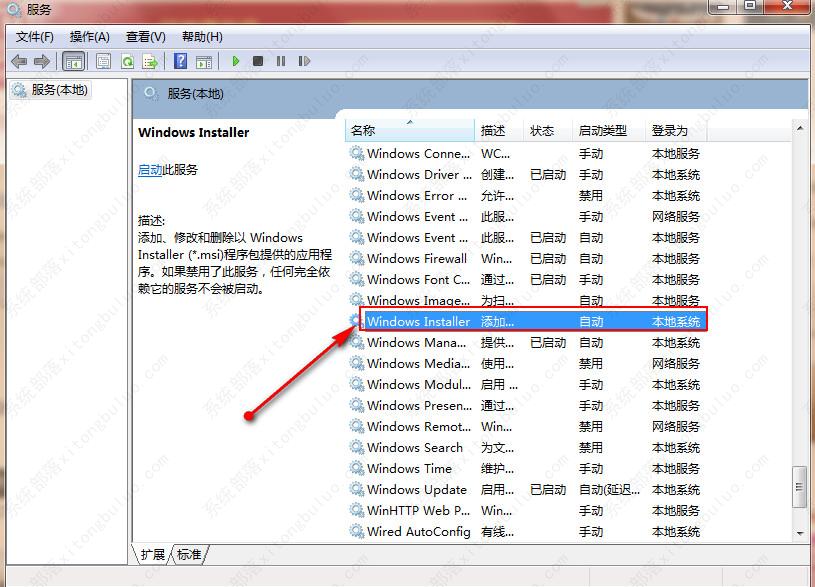Pause the service with the pause icon
This screenshot has width=815, height=587.
coord(281,61)
